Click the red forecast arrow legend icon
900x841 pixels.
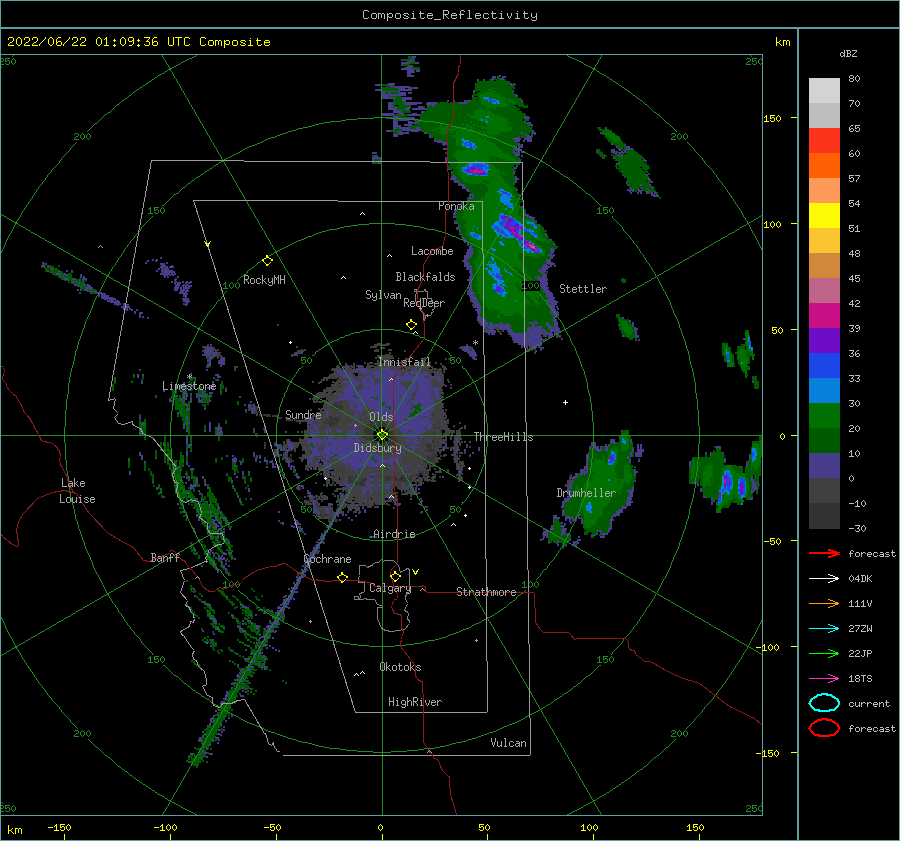[x=824, y=553]
